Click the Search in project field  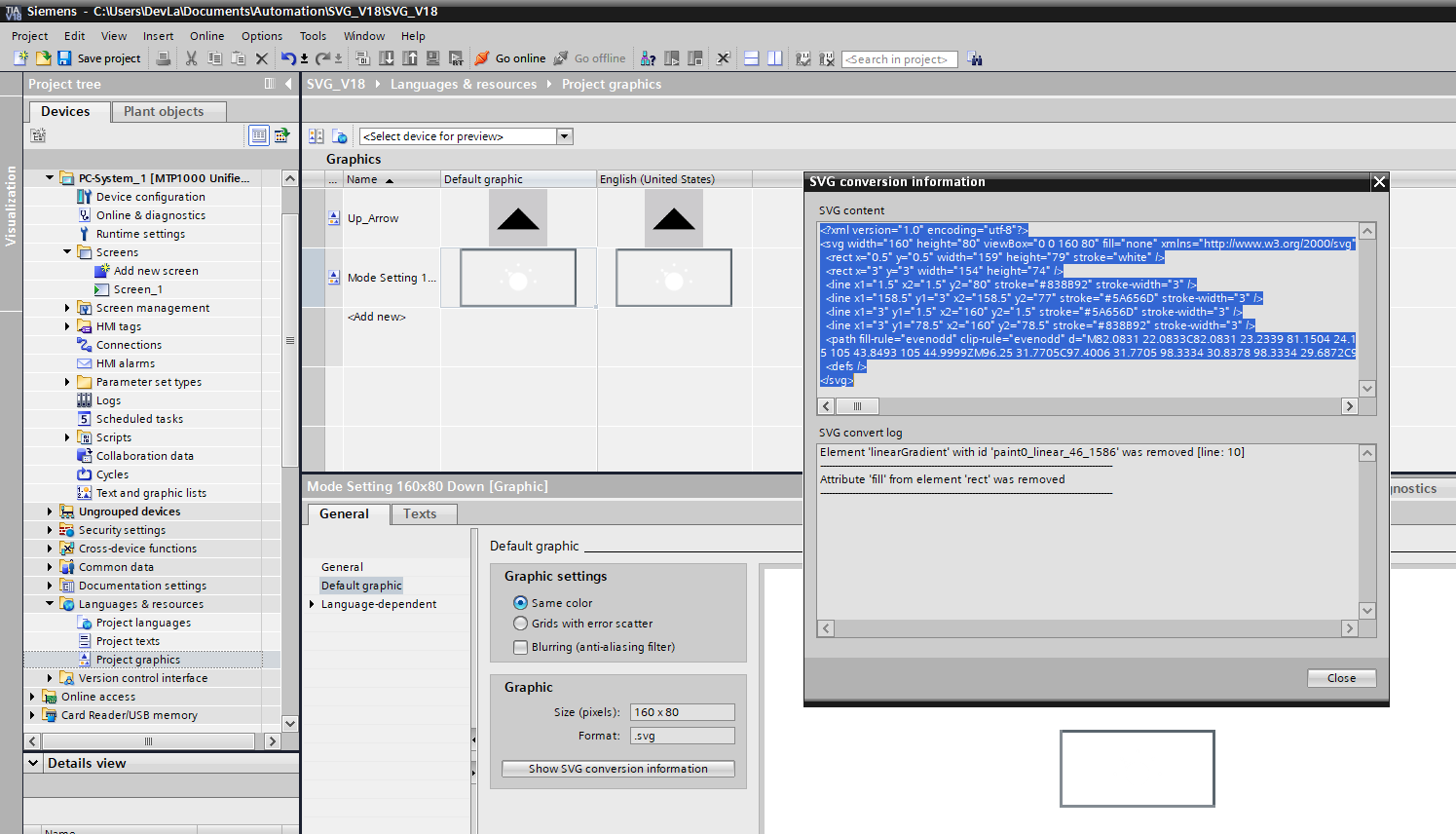tap(899, 59)
